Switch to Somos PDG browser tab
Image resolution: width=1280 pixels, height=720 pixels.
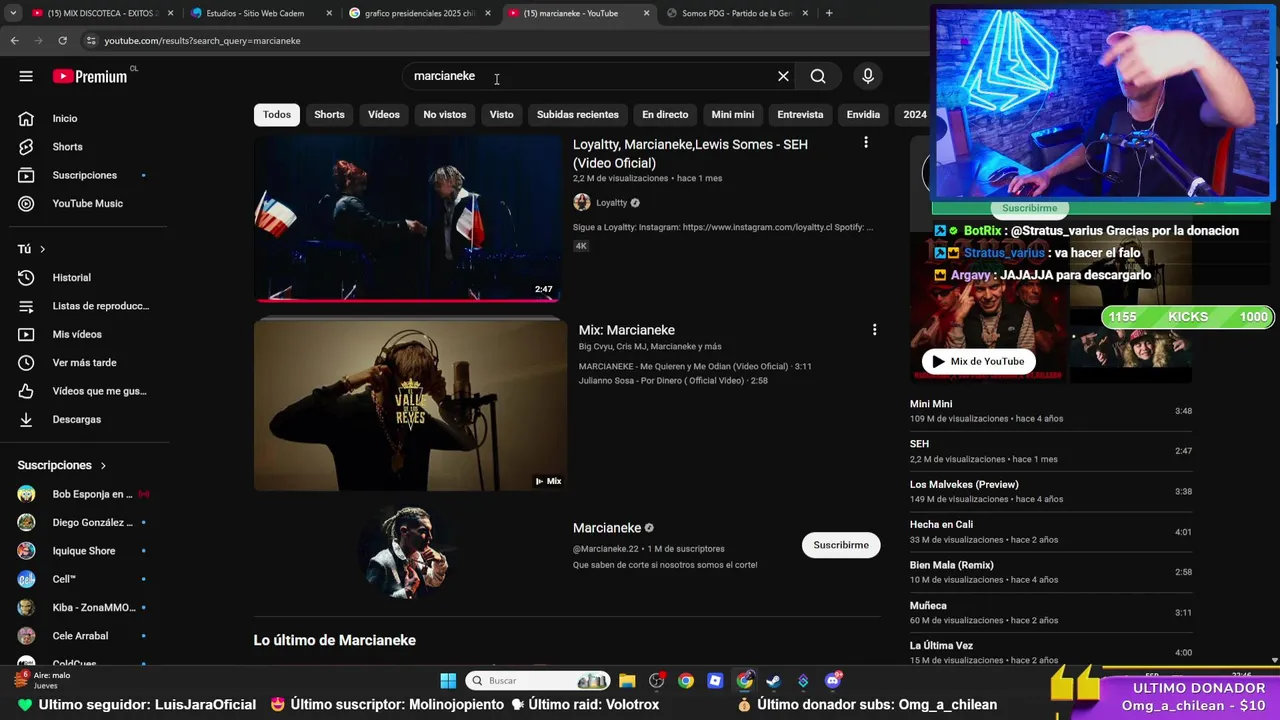coord(738,13)
